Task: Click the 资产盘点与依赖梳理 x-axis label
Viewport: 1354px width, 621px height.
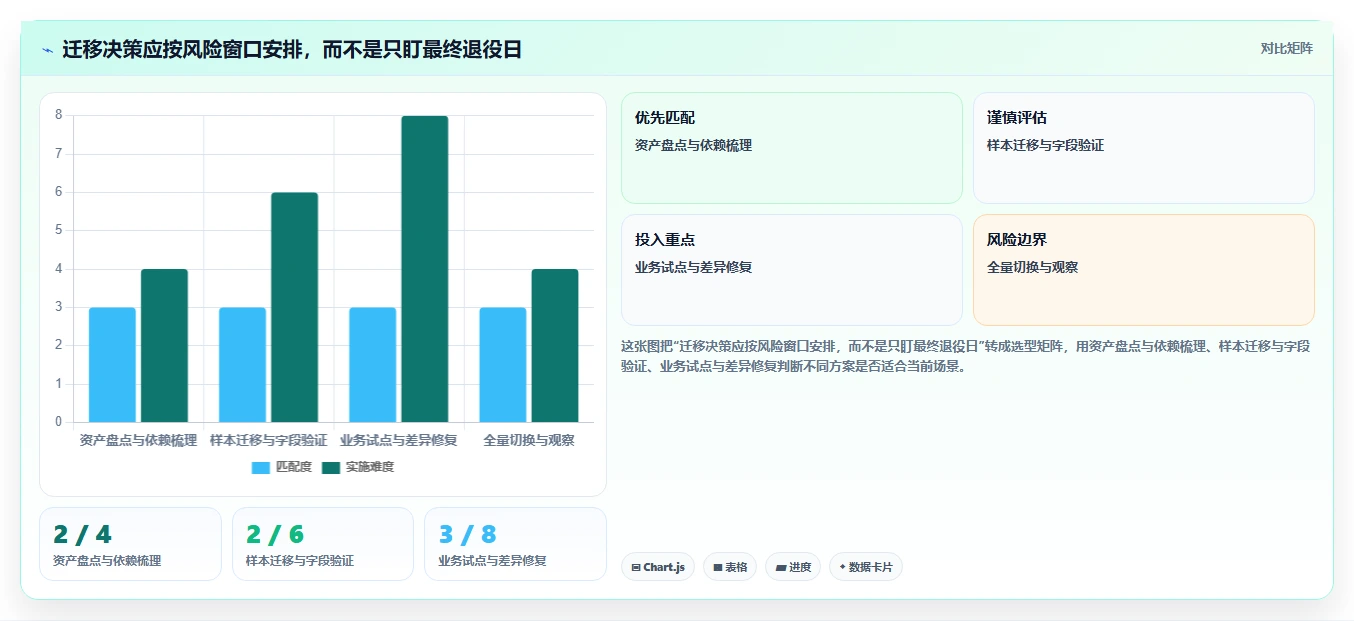Action: 138,440
